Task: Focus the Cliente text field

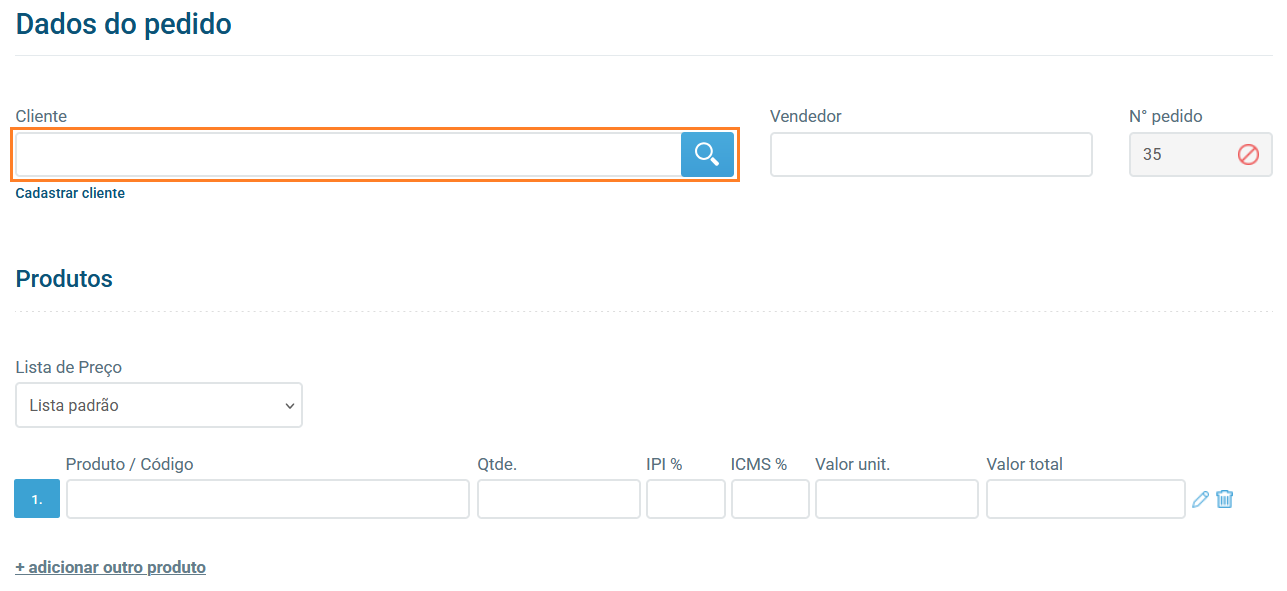Action: click(348, 155)
